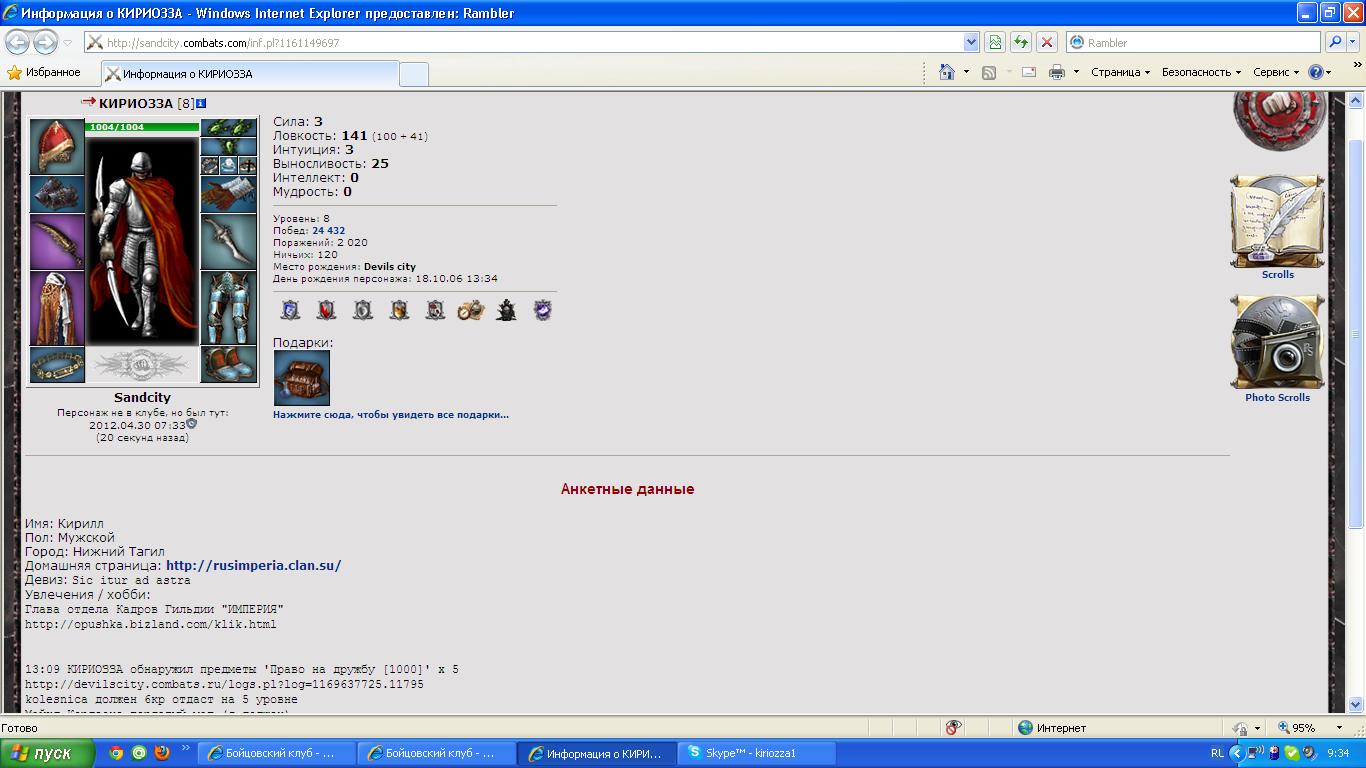Click link to see all gifts

391,415
